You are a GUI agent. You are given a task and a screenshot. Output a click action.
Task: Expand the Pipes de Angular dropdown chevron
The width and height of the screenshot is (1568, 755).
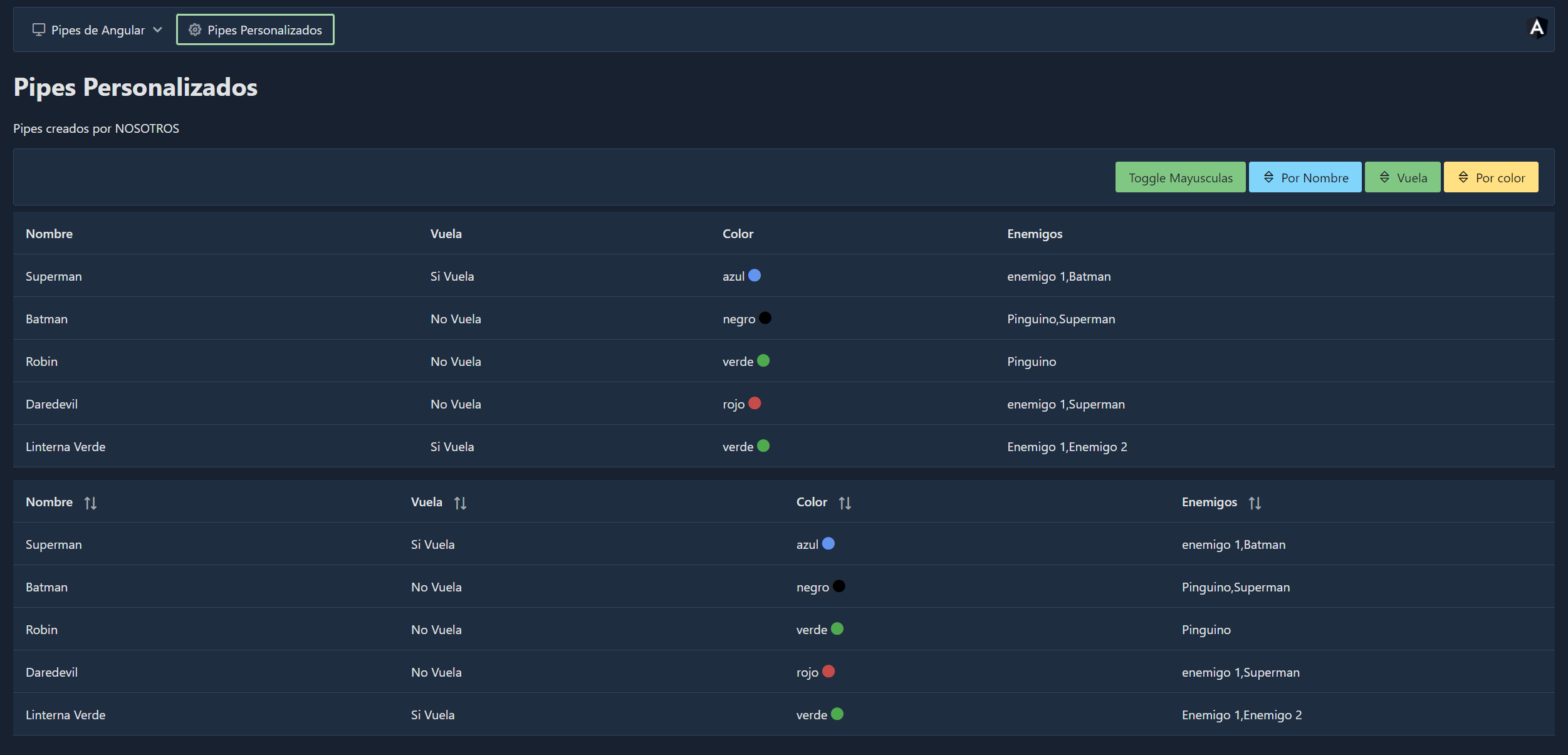click(158, 29)
